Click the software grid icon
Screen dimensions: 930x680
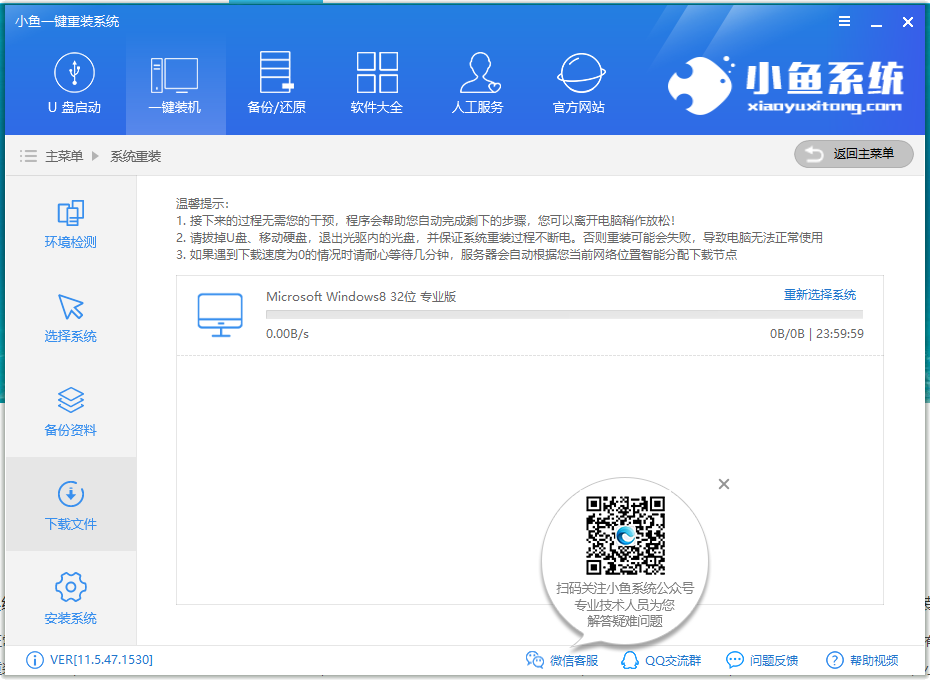click(377, 72)
